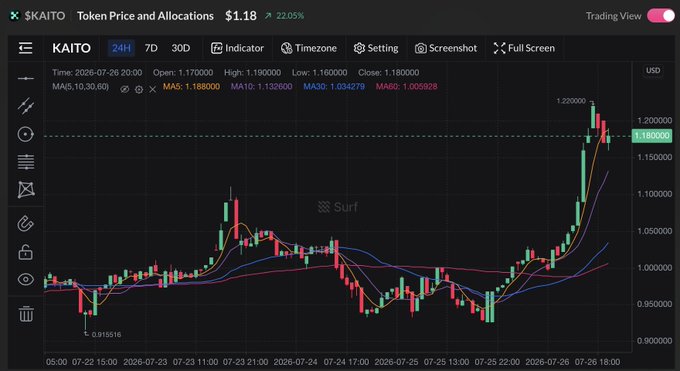Screen dimensions: 680x371
Task: Open the hamburger menu beside KAITO
Action: 26,48
